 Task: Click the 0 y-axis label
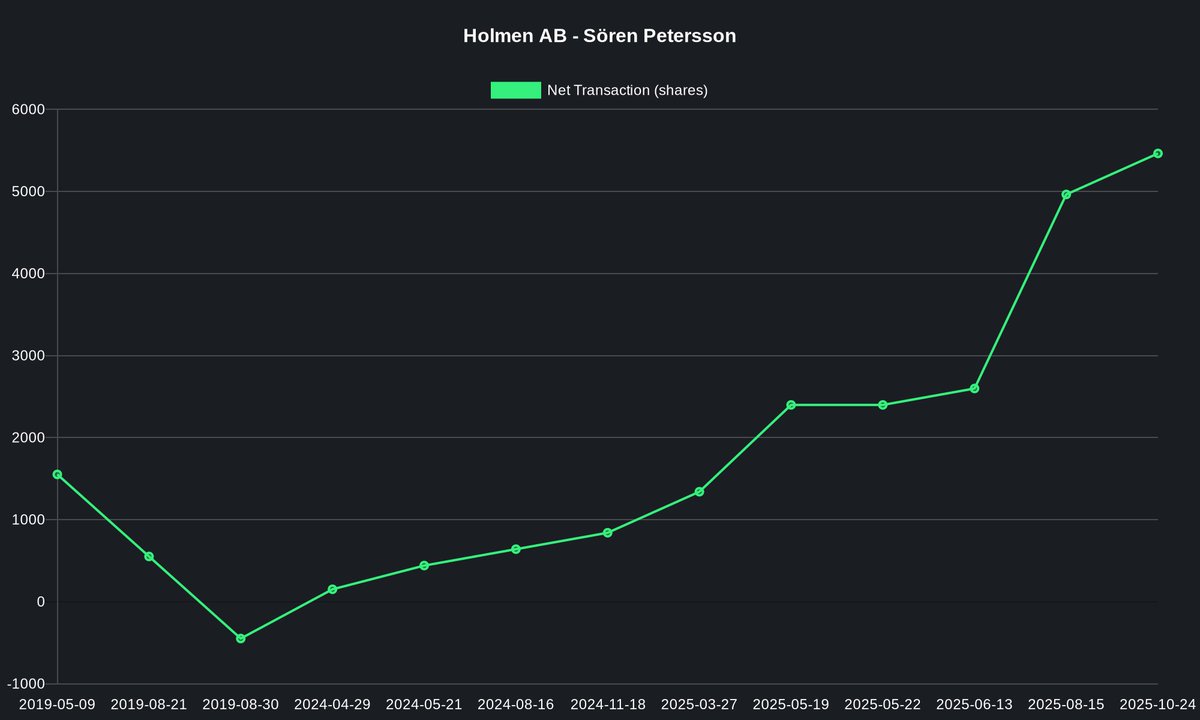pyautogui.click(x=41, y=601)
